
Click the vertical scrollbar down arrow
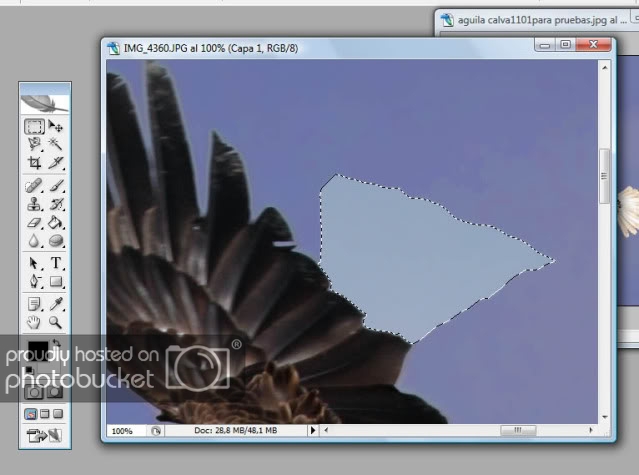(x=604, y=414)
